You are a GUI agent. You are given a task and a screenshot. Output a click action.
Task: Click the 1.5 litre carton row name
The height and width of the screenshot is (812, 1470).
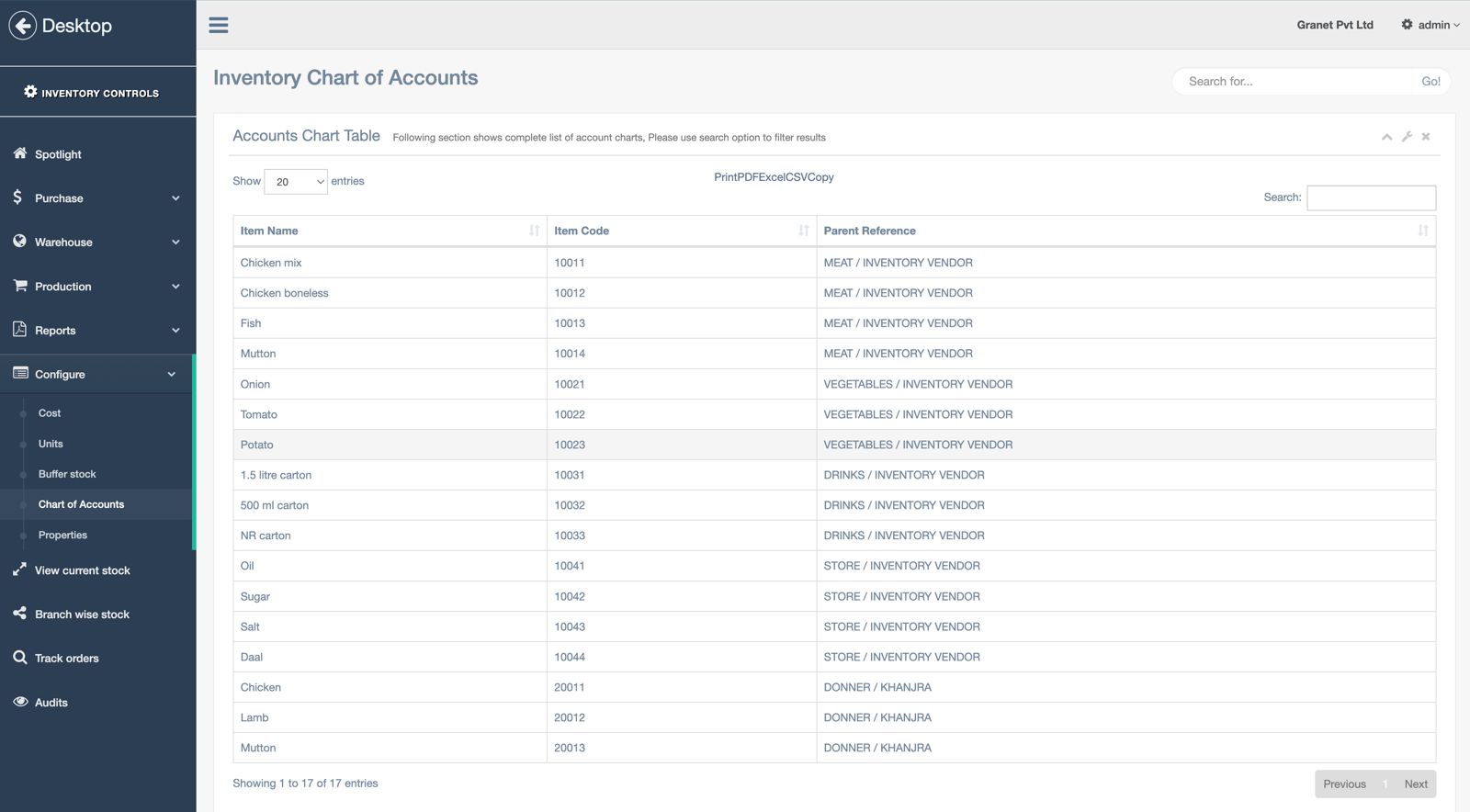tap(276, 475)
